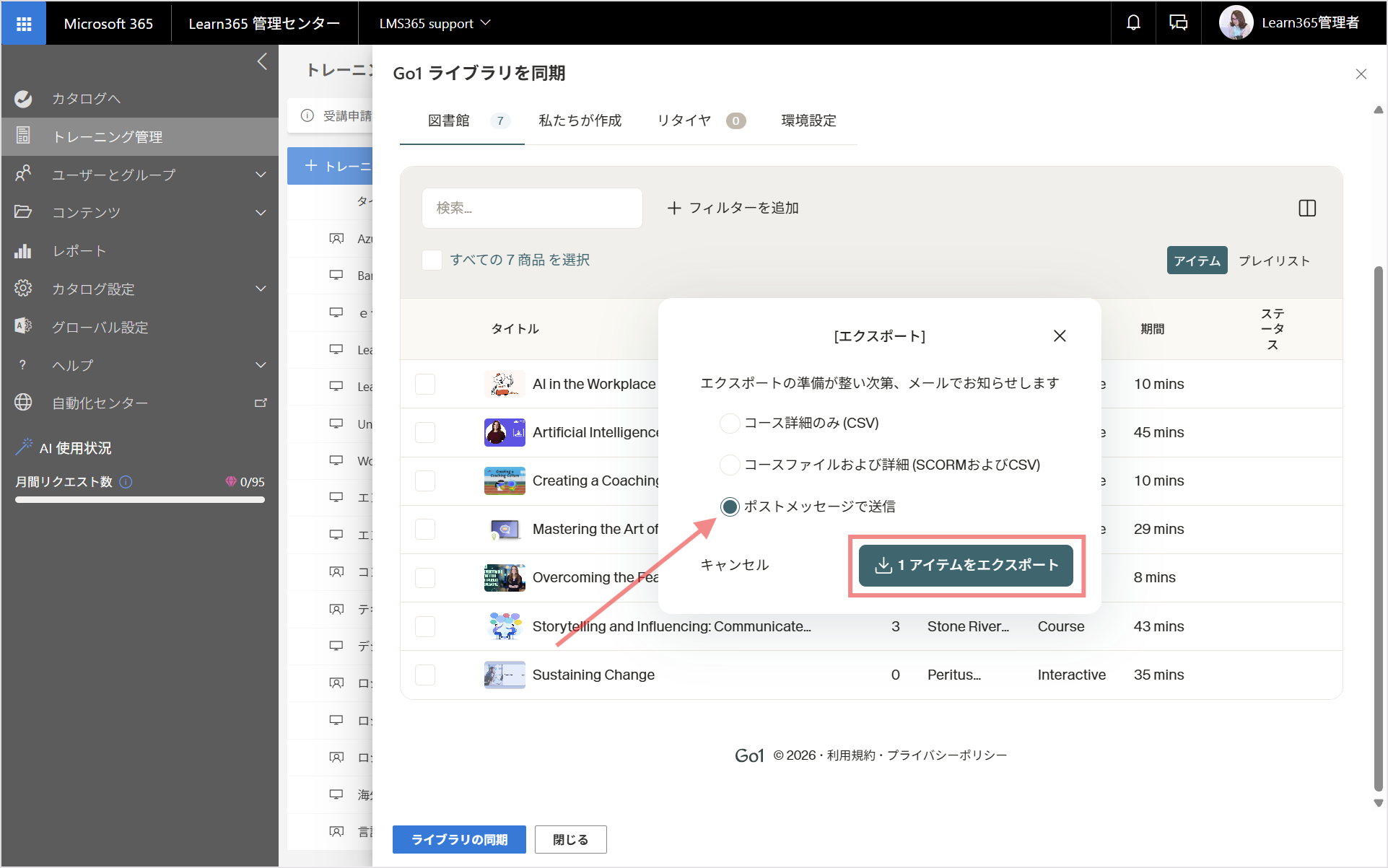Sort by the 期間 column header
Screen dimensions: 1388x868
(1152, 329)
